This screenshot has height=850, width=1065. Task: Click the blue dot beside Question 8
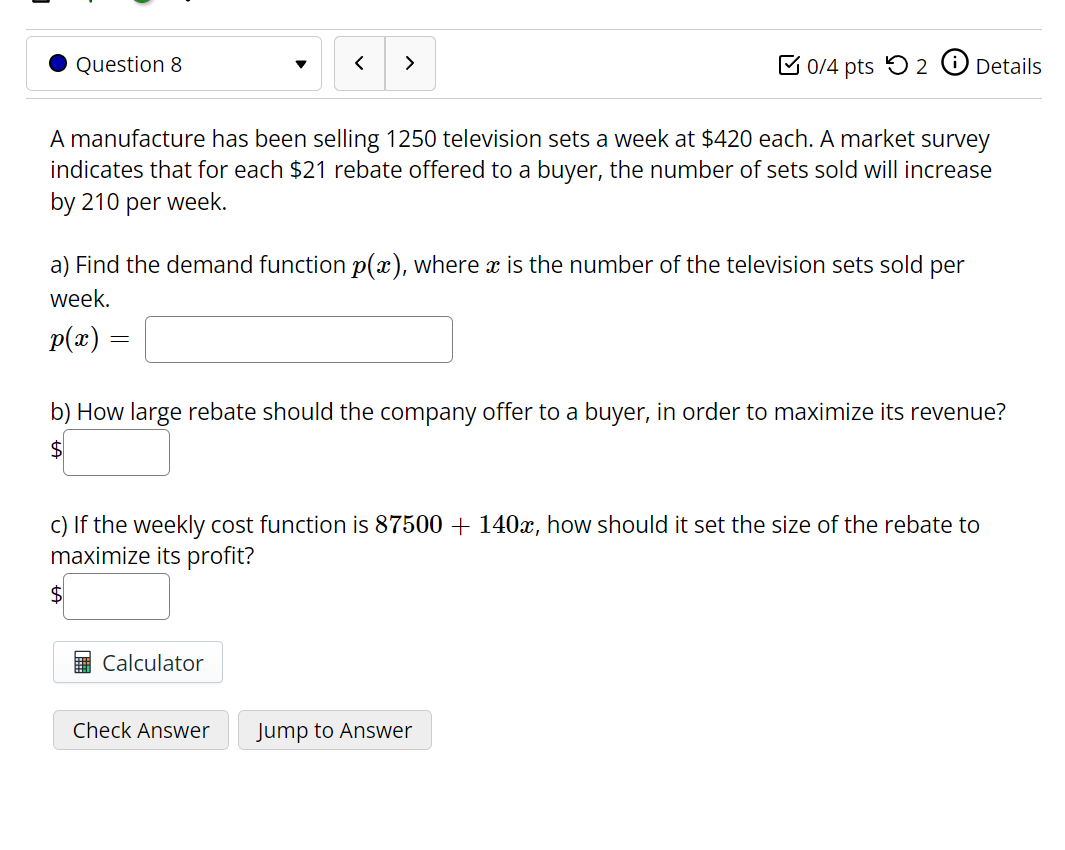click(58, 63)
